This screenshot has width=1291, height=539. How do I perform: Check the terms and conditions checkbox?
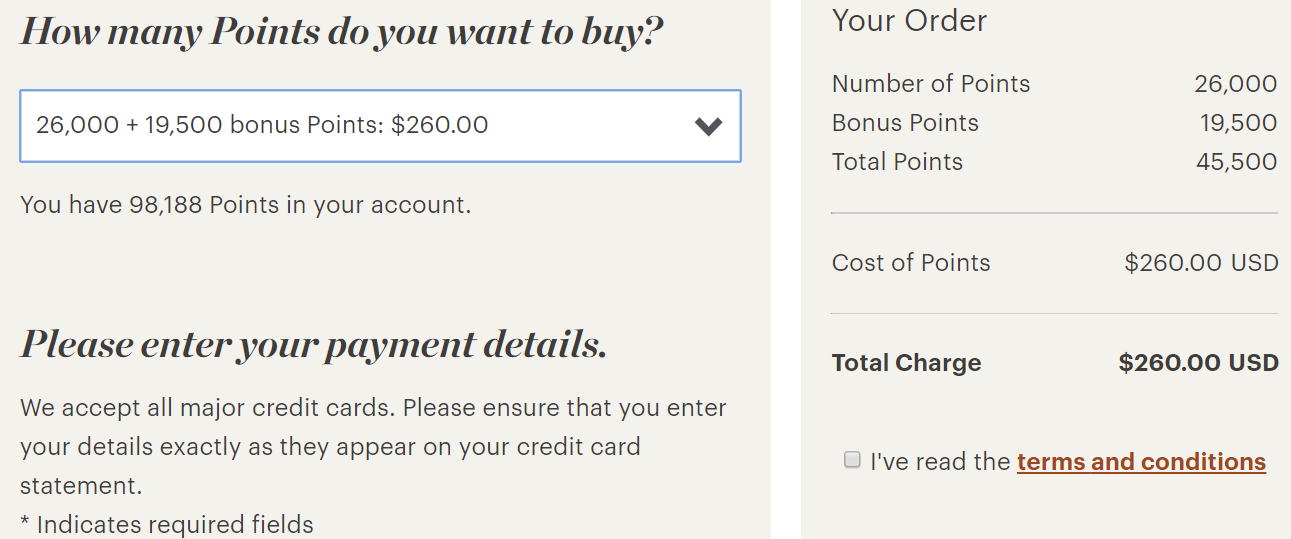point(852,460)
